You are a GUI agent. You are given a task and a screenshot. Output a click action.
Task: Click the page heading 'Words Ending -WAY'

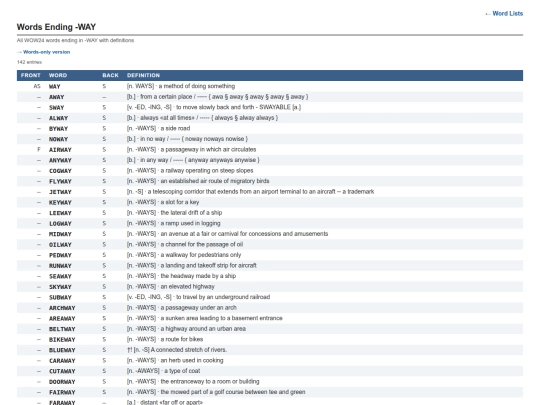[56, 27]
